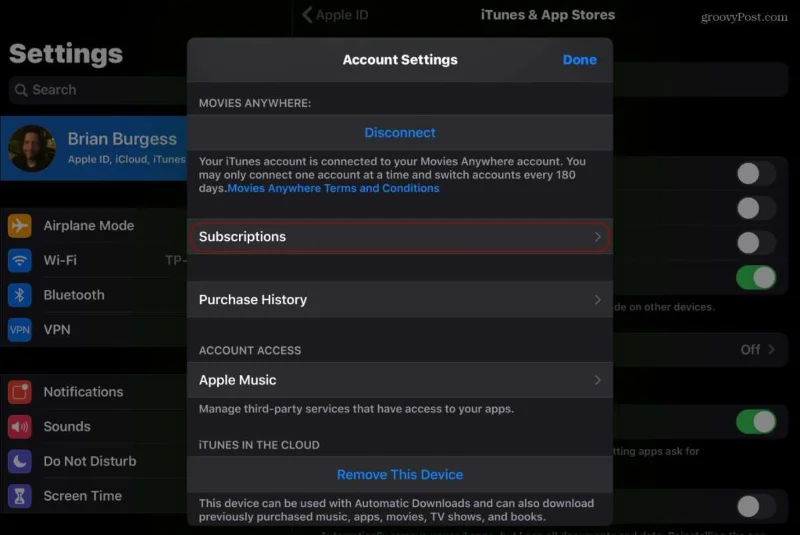Open Purchase History via its chevron
This screenshot has width=800, height=535.
tap(597, 299)
